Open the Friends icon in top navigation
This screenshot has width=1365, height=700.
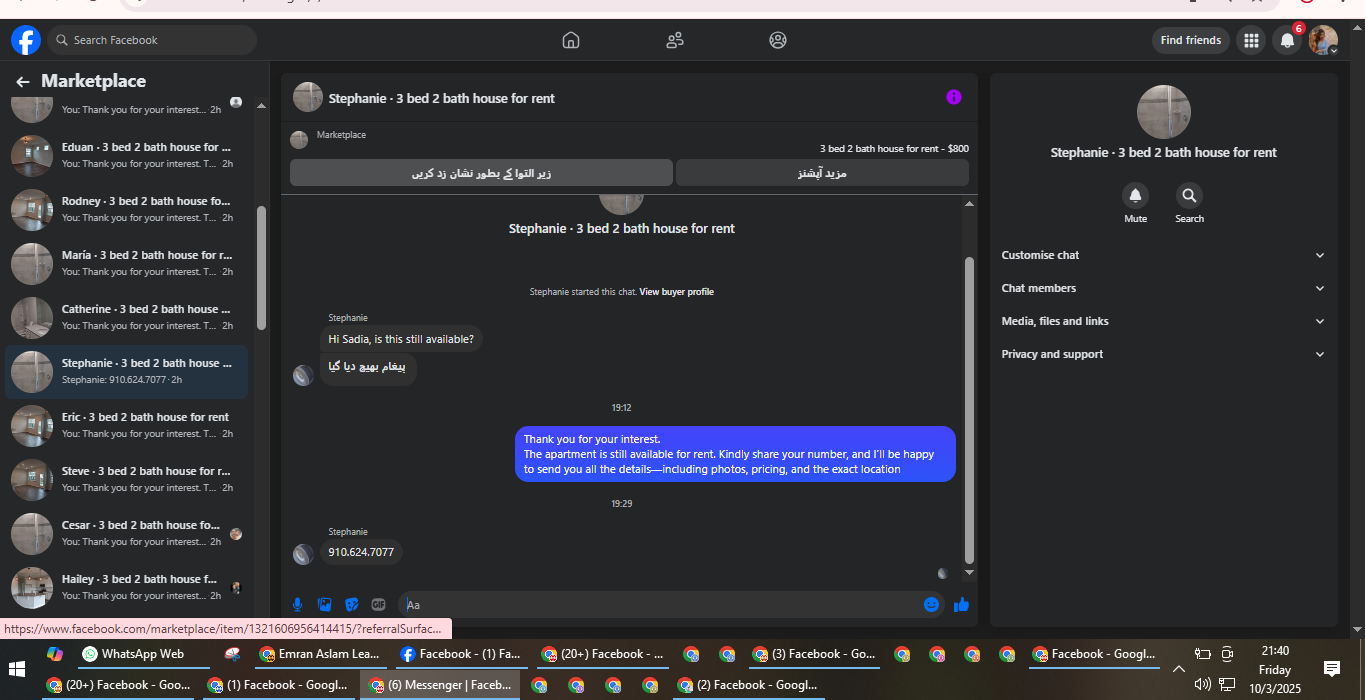pyautogui.click(x=675, y=40)
